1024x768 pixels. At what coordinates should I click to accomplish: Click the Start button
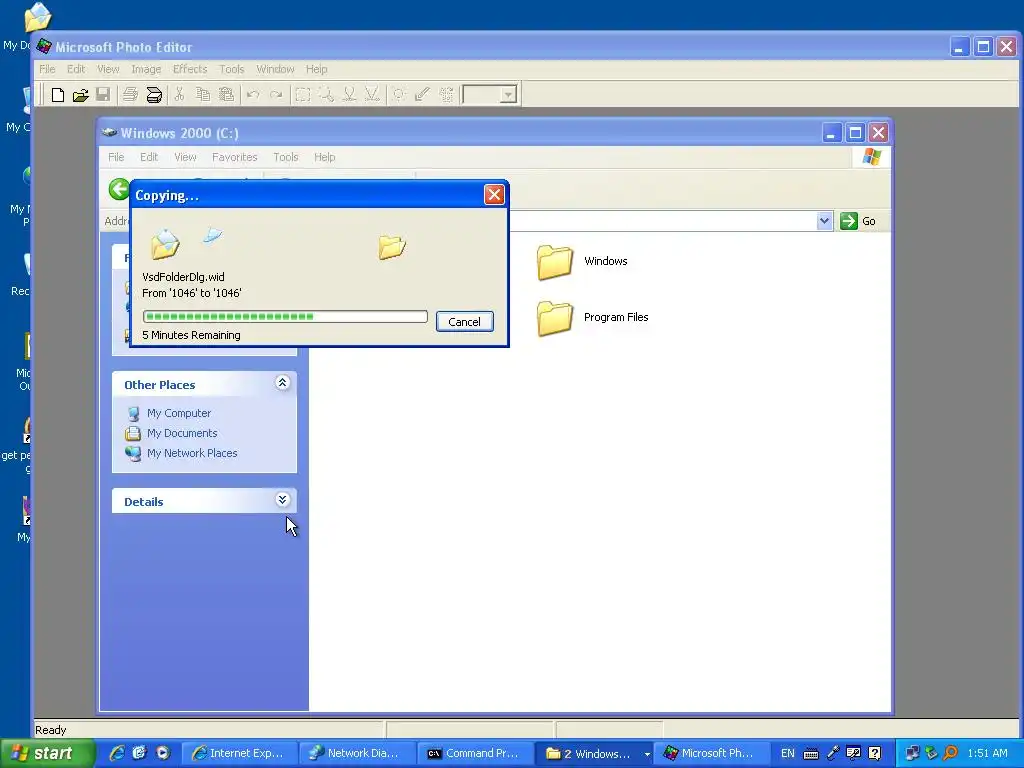pyautogui.click(x=46, y=754)
